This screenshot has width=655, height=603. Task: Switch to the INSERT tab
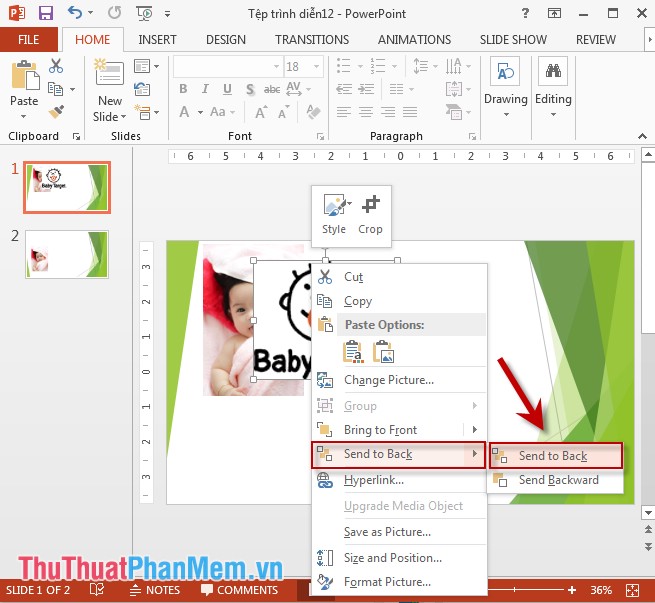(x=157, y=40)
